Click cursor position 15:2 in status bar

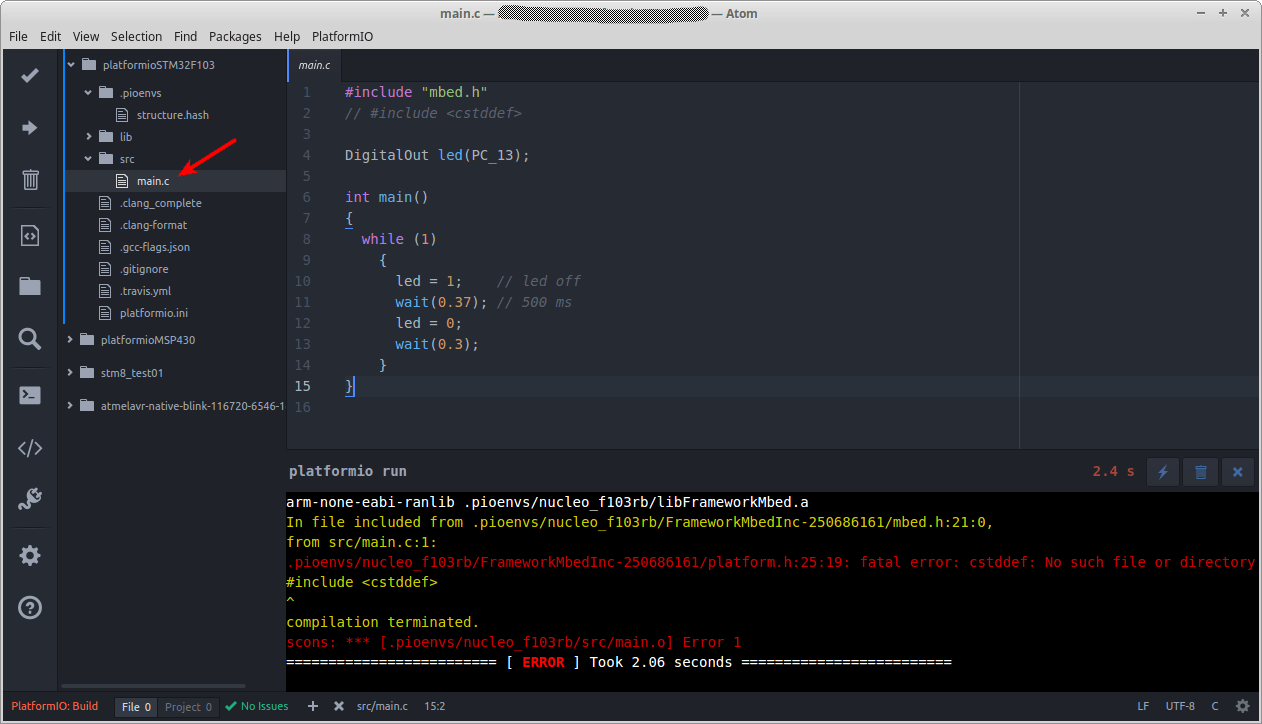435,706
